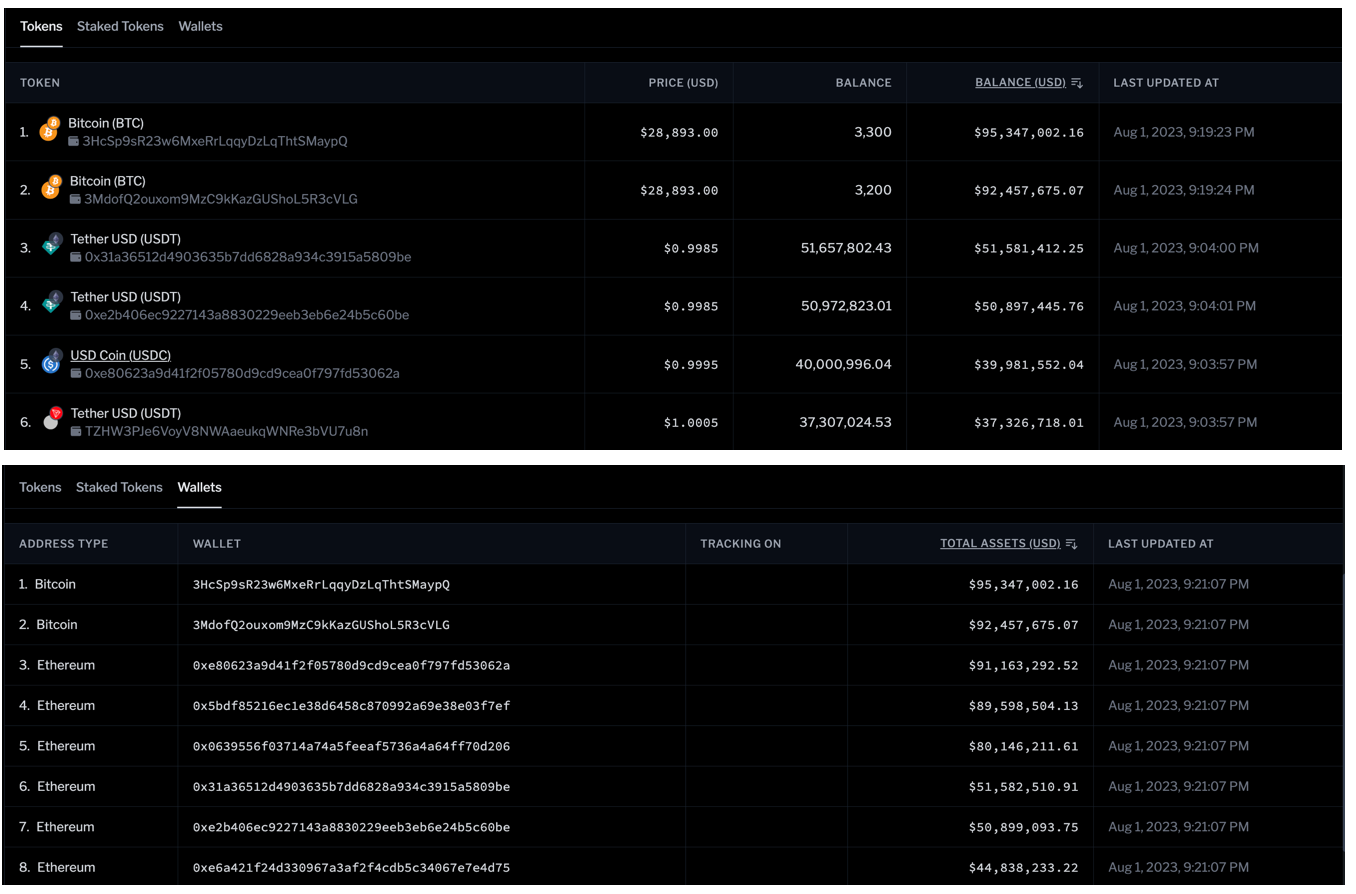Viewport: 1356px width, 894px height.
Task: Sort by the BALANCE (USD) column header
Action: (1020, 83)
